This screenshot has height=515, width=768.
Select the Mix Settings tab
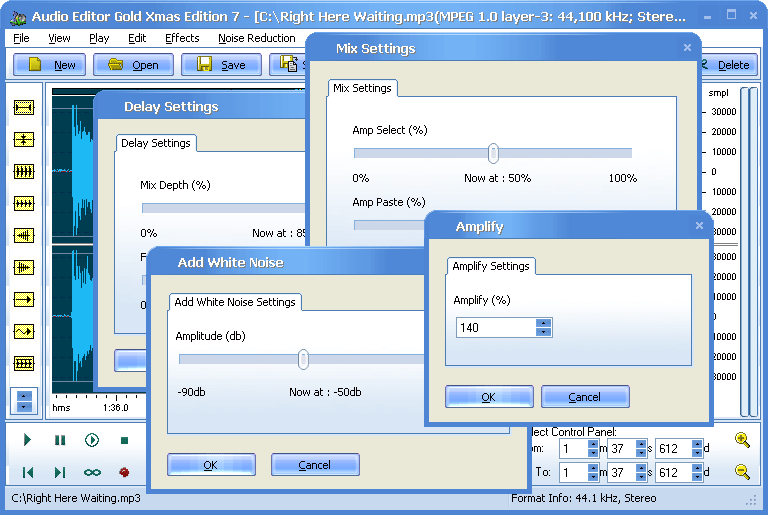362,88
